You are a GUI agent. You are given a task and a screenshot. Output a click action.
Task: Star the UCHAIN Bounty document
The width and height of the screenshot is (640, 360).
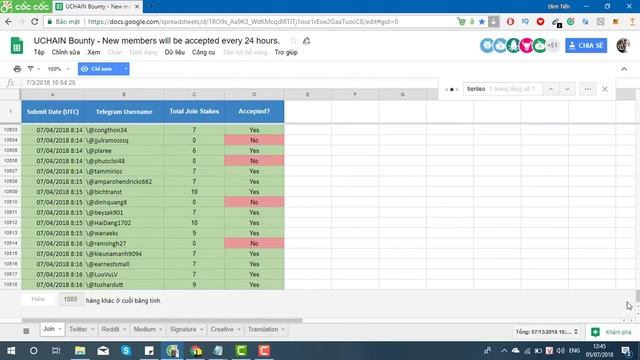point(293,40)
